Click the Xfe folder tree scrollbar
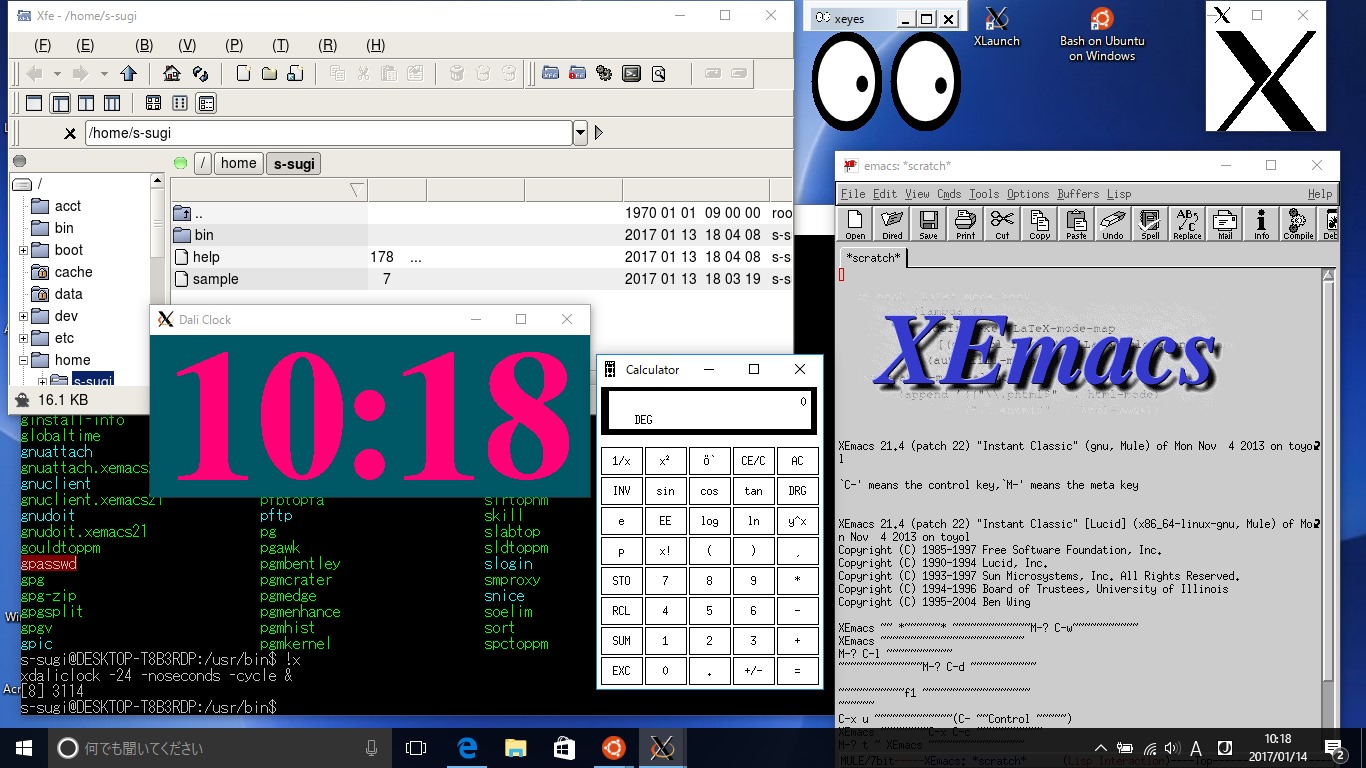The height and width of the screenshot is (768, 1366). click(157, 222)
